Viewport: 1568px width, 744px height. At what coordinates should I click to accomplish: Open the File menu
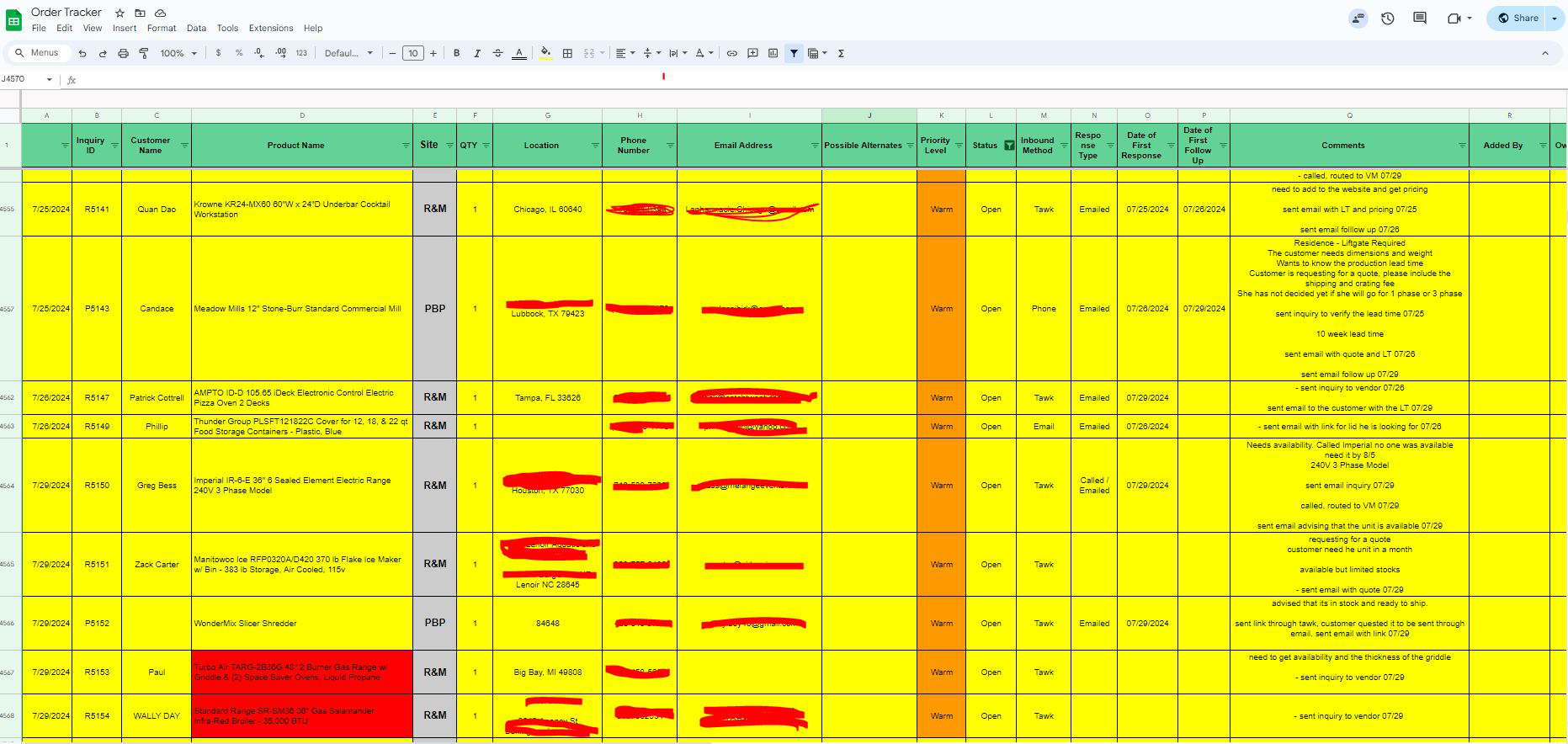pos(39,28)
